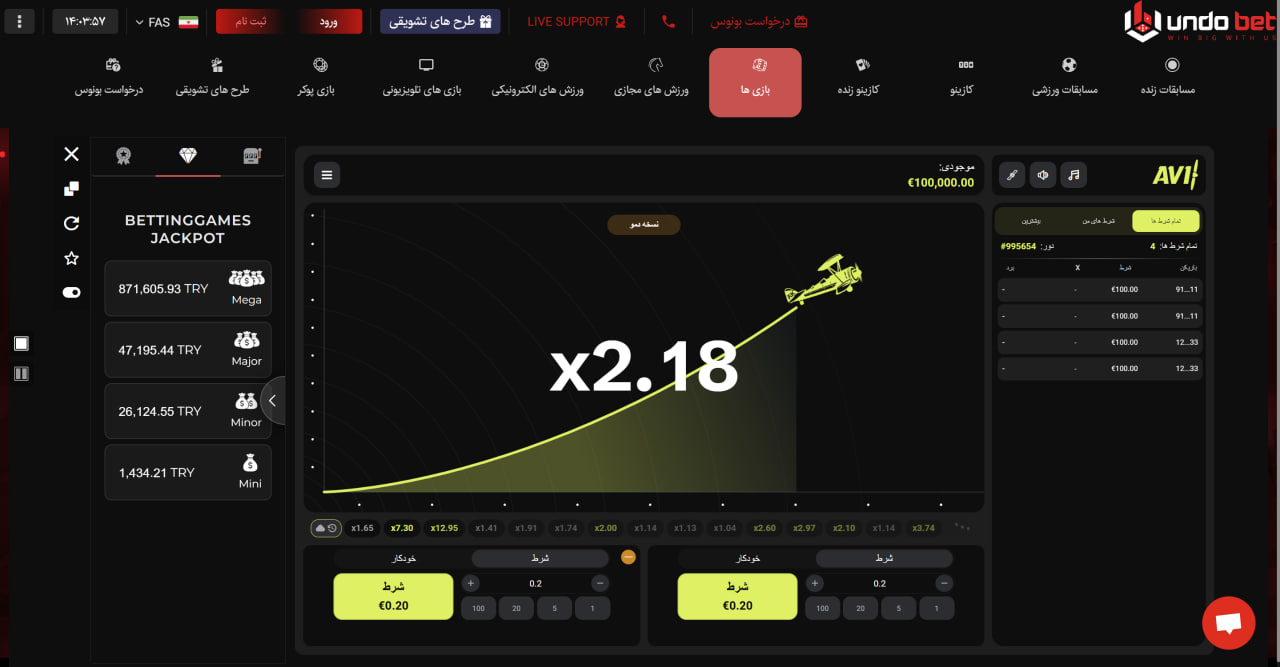This screenshot has height=667, width=1280.
Task: Select split-screen layout icon
Action: [x=21, y=374]
